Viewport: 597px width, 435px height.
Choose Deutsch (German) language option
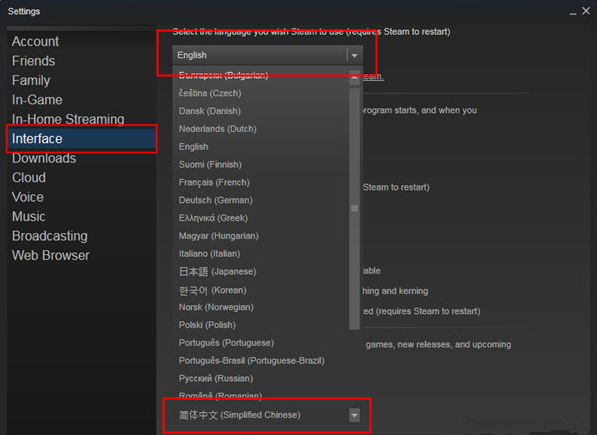point(215,200)
